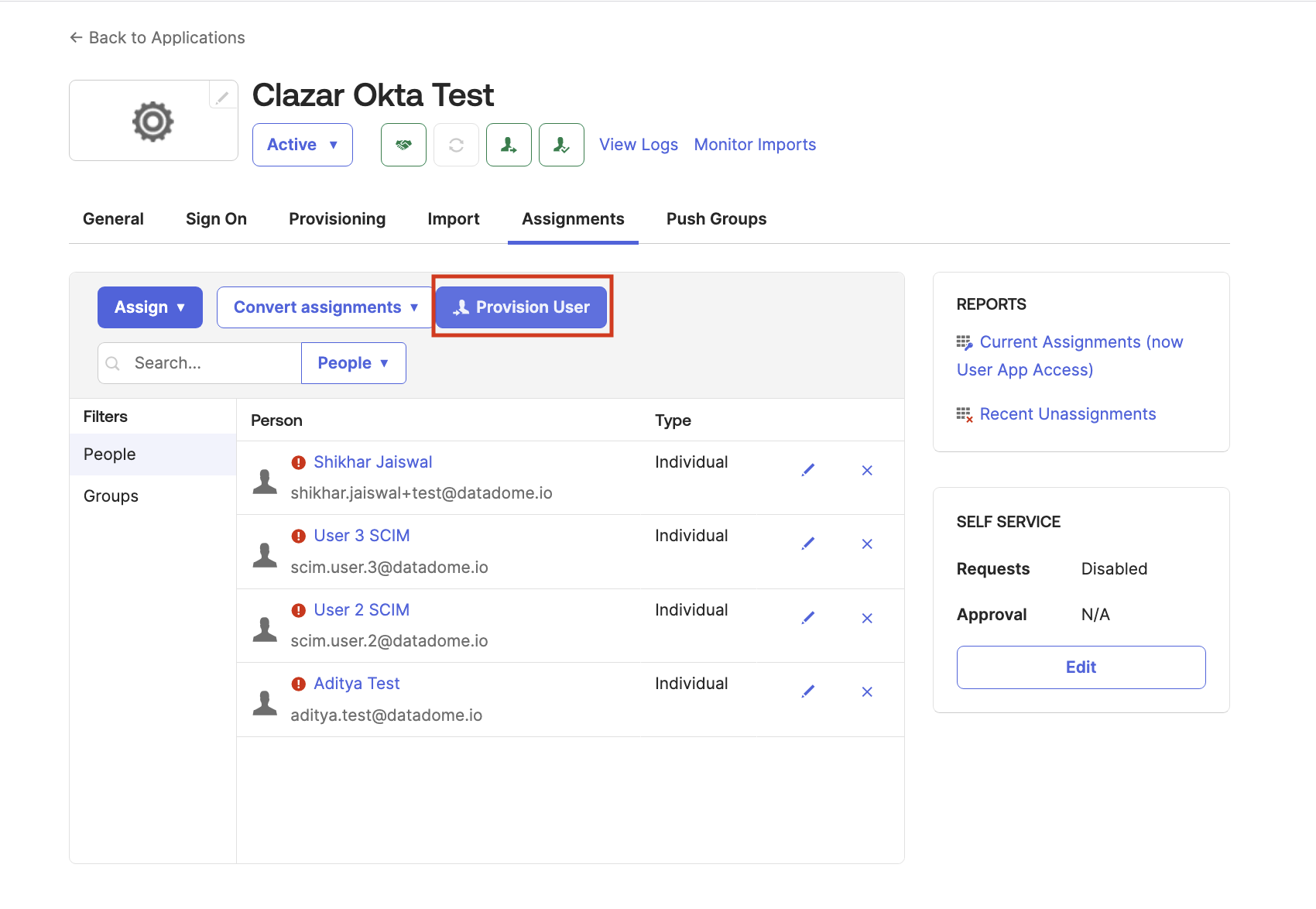
Task: Open the Import tab
Action: point(454,219)
